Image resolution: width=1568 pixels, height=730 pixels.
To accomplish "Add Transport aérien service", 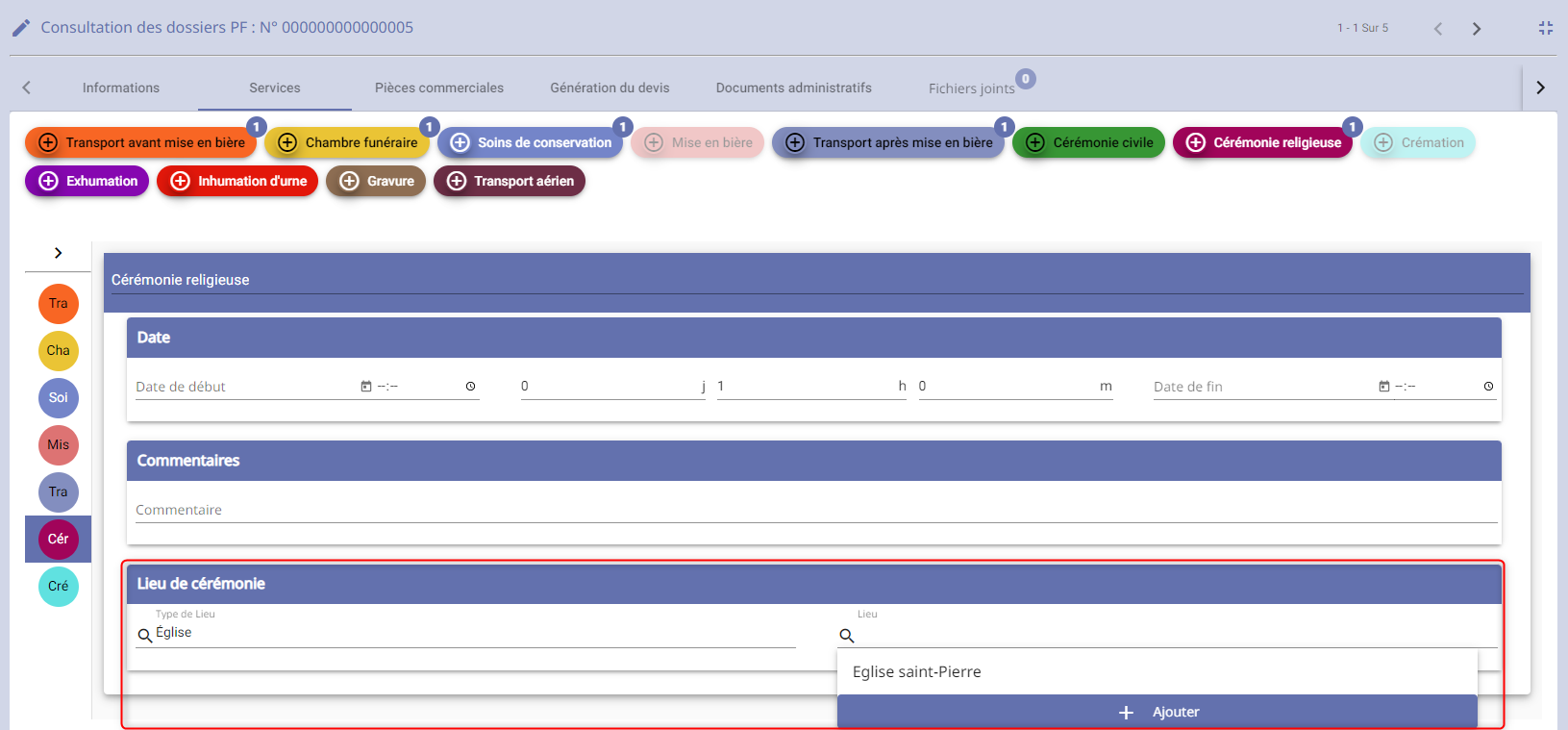I will click(510, 181).
